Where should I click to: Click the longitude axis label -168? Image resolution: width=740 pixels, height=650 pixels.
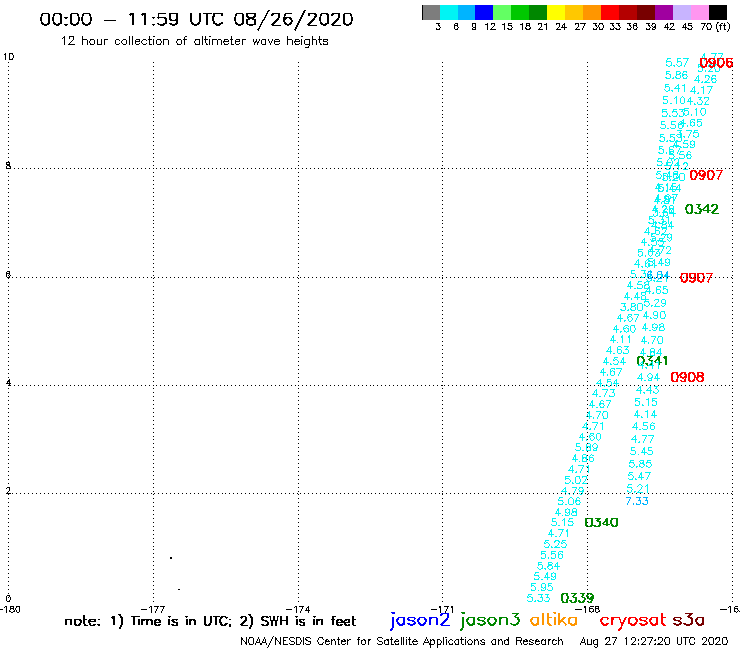pos(587,609)
